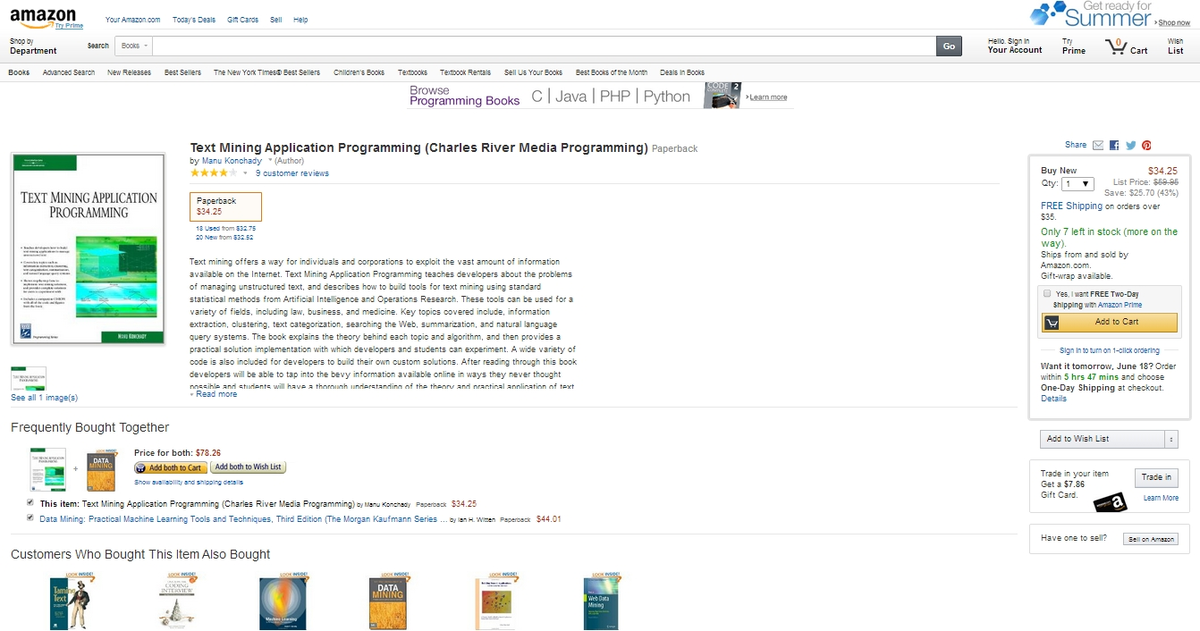The height and width of the screenshot is (631, 1200).
Task: Open Children's Books tab
Action: [x=359, y=72]
